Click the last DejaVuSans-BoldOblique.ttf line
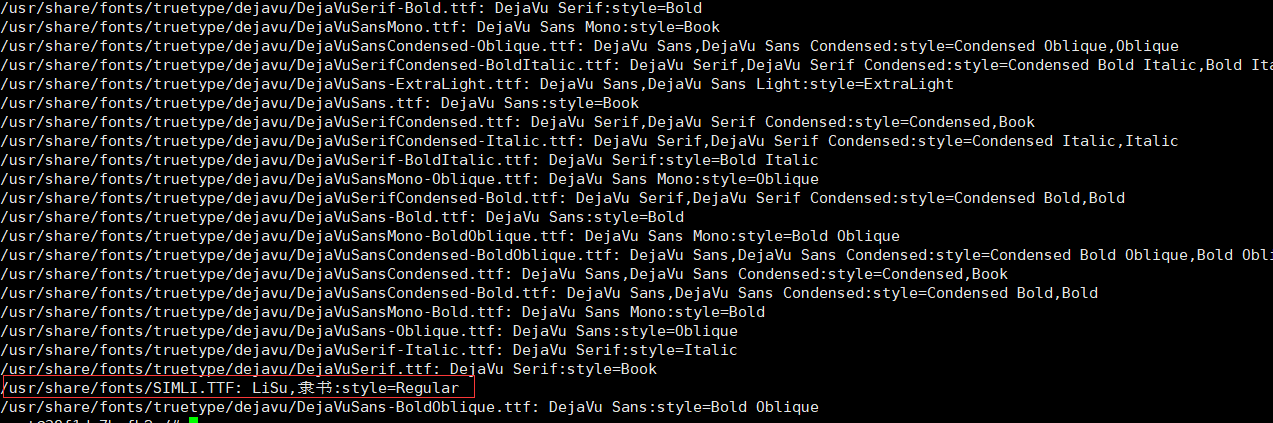The image size is (1273, 423). 409,407
